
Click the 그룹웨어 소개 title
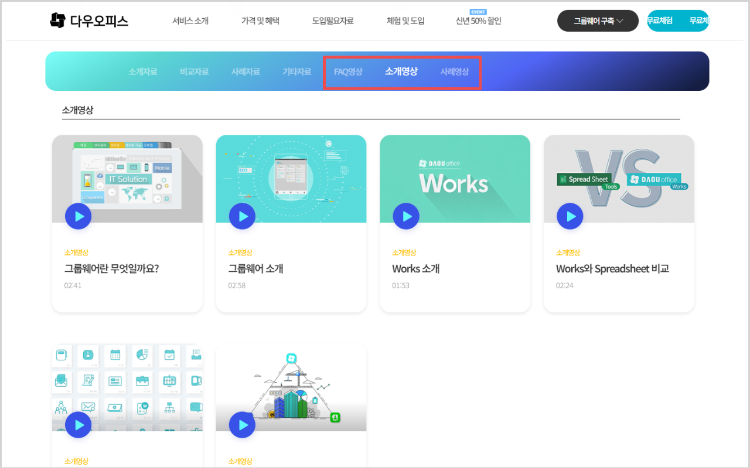[255, 269]
